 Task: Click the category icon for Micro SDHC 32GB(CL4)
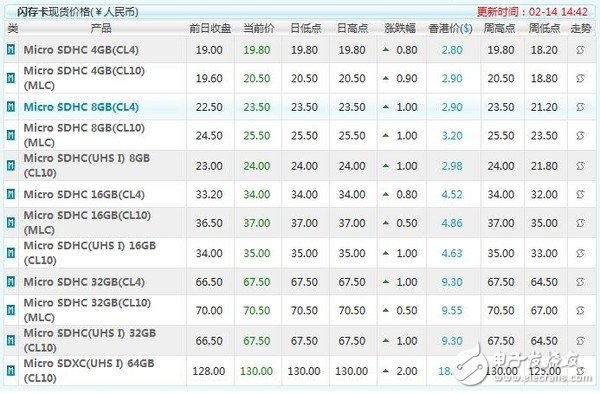[x=11, y=282]
